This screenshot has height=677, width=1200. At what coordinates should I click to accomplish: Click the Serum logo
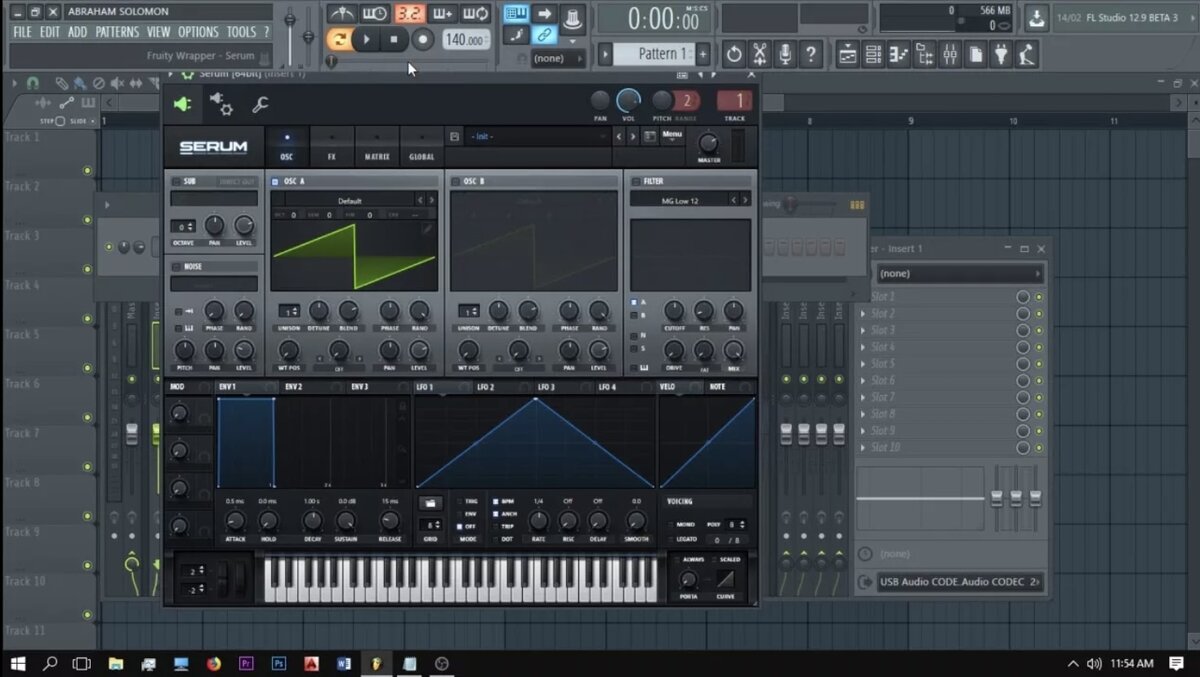(213, 147)
